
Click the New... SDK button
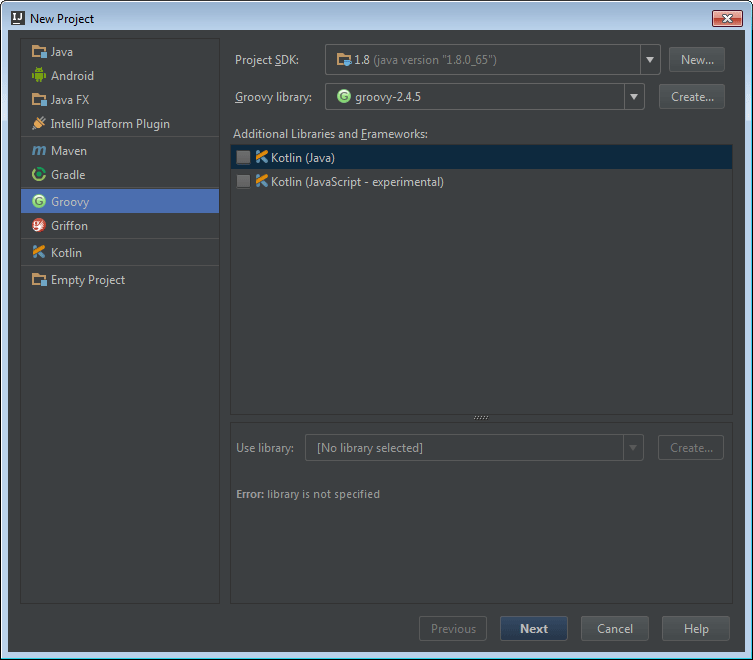[697, 60]
